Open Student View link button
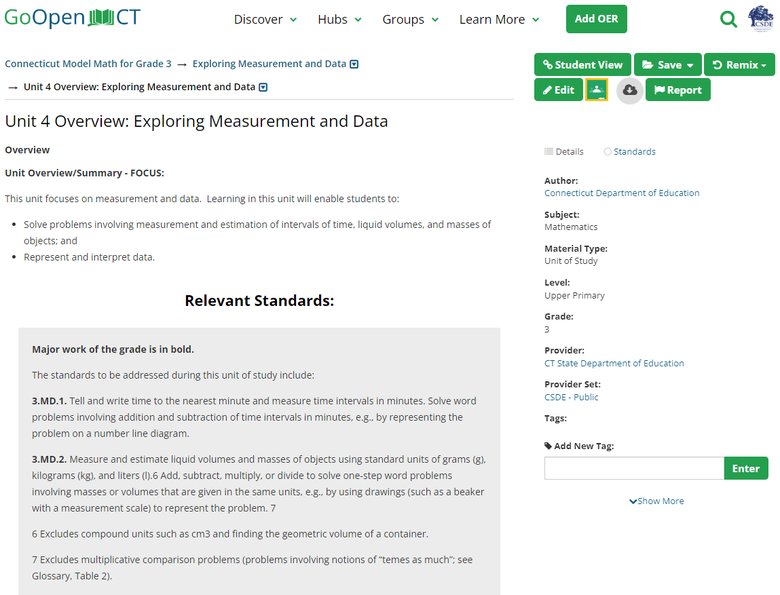780x595 pixels. click(x=582, y=65)
